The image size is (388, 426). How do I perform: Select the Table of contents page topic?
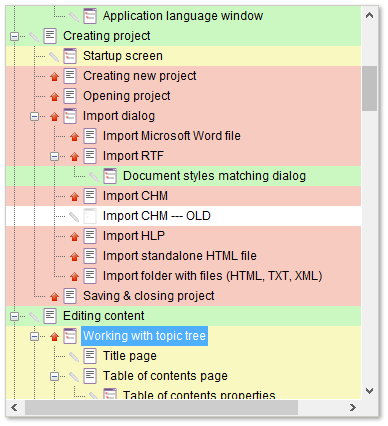tap(165, 376)
